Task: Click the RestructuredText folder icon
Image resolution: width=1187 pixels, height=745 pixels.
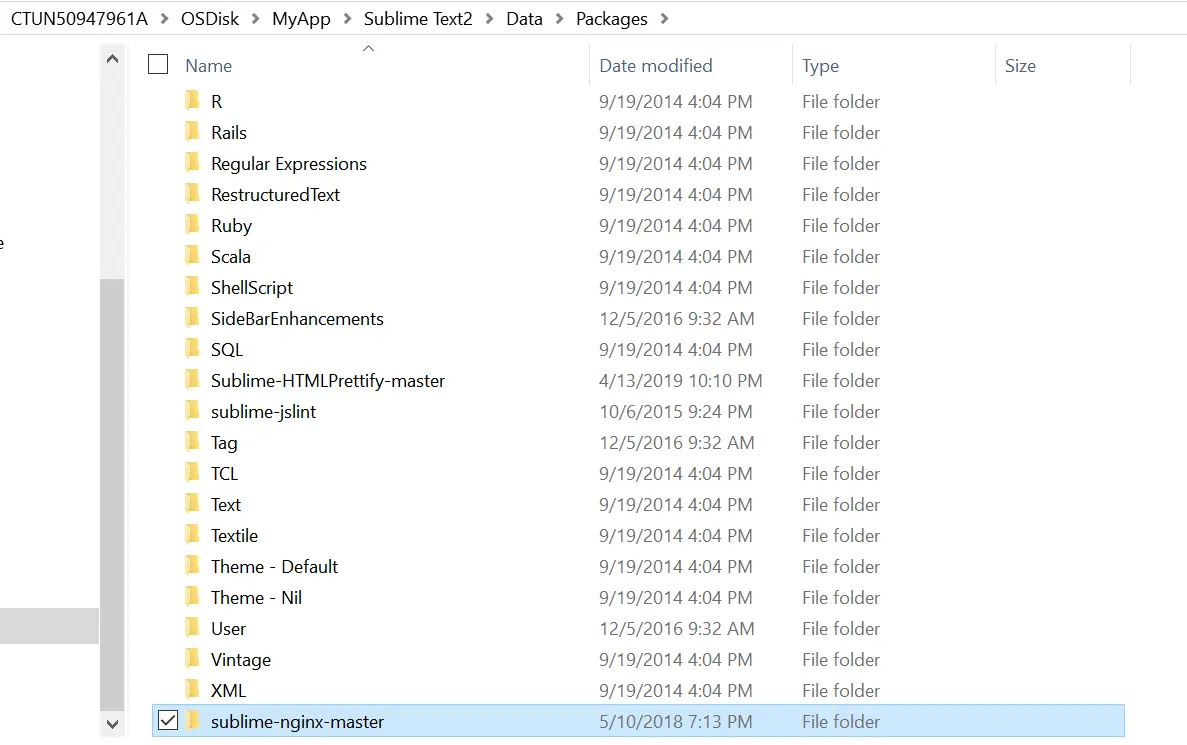Action: click(x=192, y=193)
